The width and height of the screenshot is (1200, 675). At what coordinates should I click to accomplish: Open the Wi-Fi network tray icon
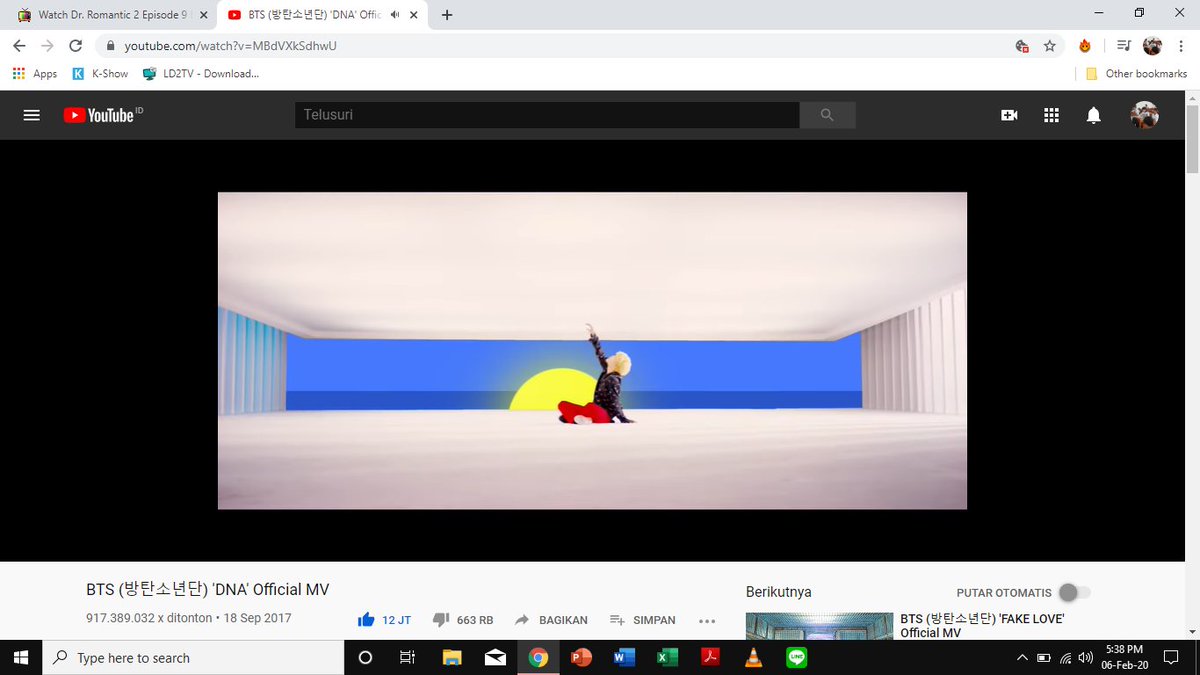pos(1065,657)
